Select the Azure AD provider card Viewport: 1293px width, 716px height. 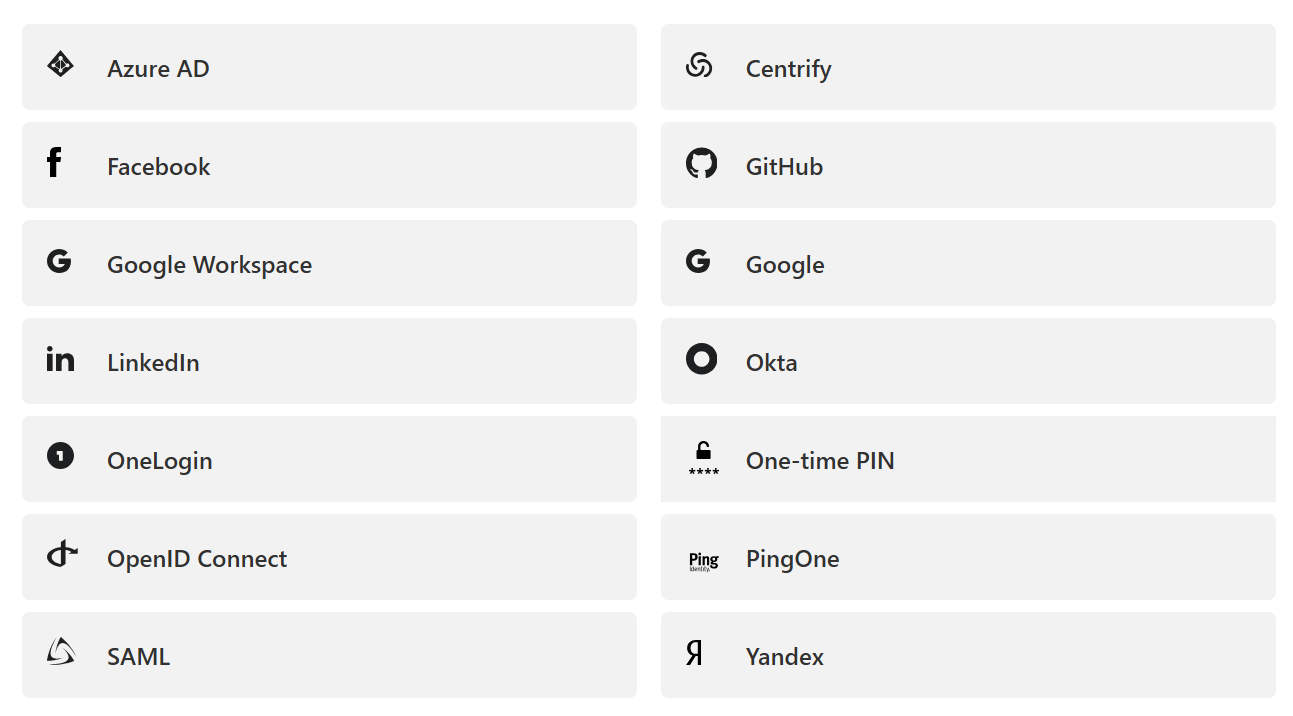[x=329, y=68]
